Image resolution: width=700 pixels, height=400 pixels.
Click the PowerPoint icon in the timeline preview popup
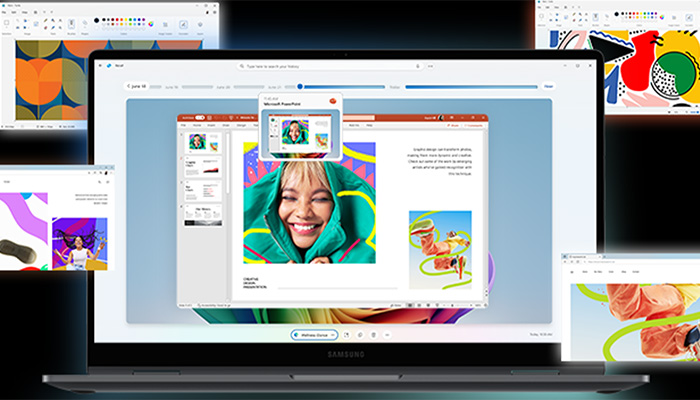click(333, 101)
